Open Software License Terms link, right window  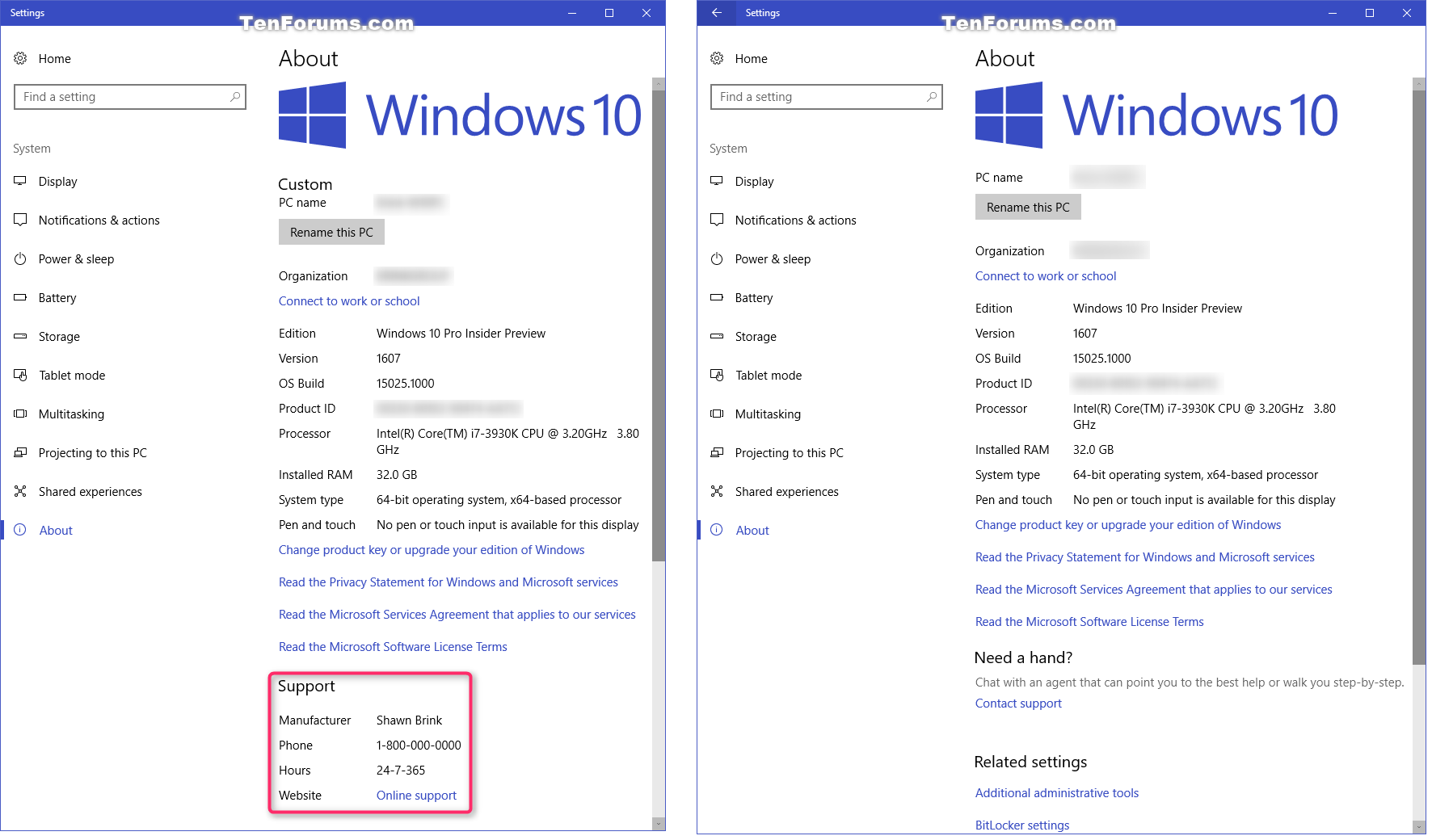[1089, 622]
